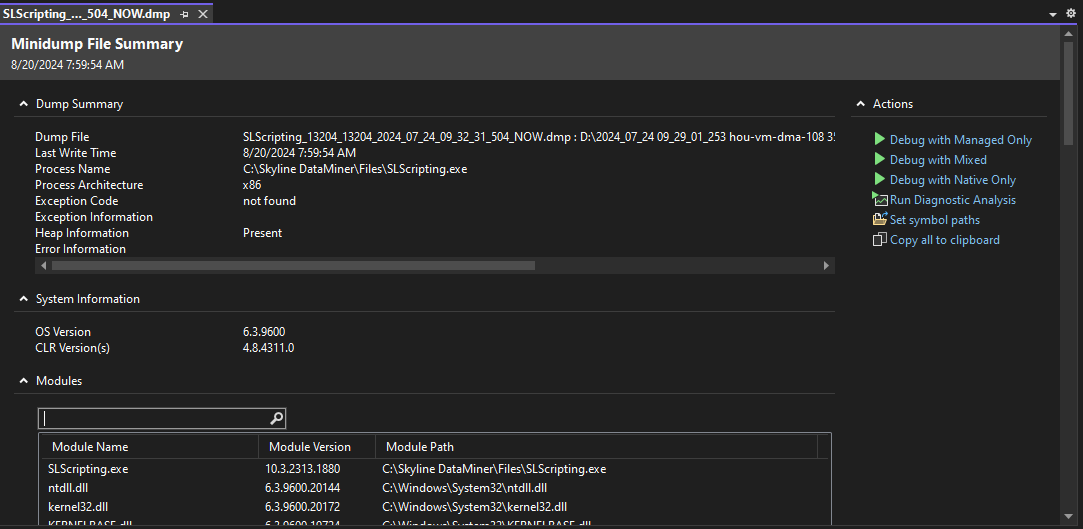
Task: Start Debug with Mixed
Action: coord(938,160)
